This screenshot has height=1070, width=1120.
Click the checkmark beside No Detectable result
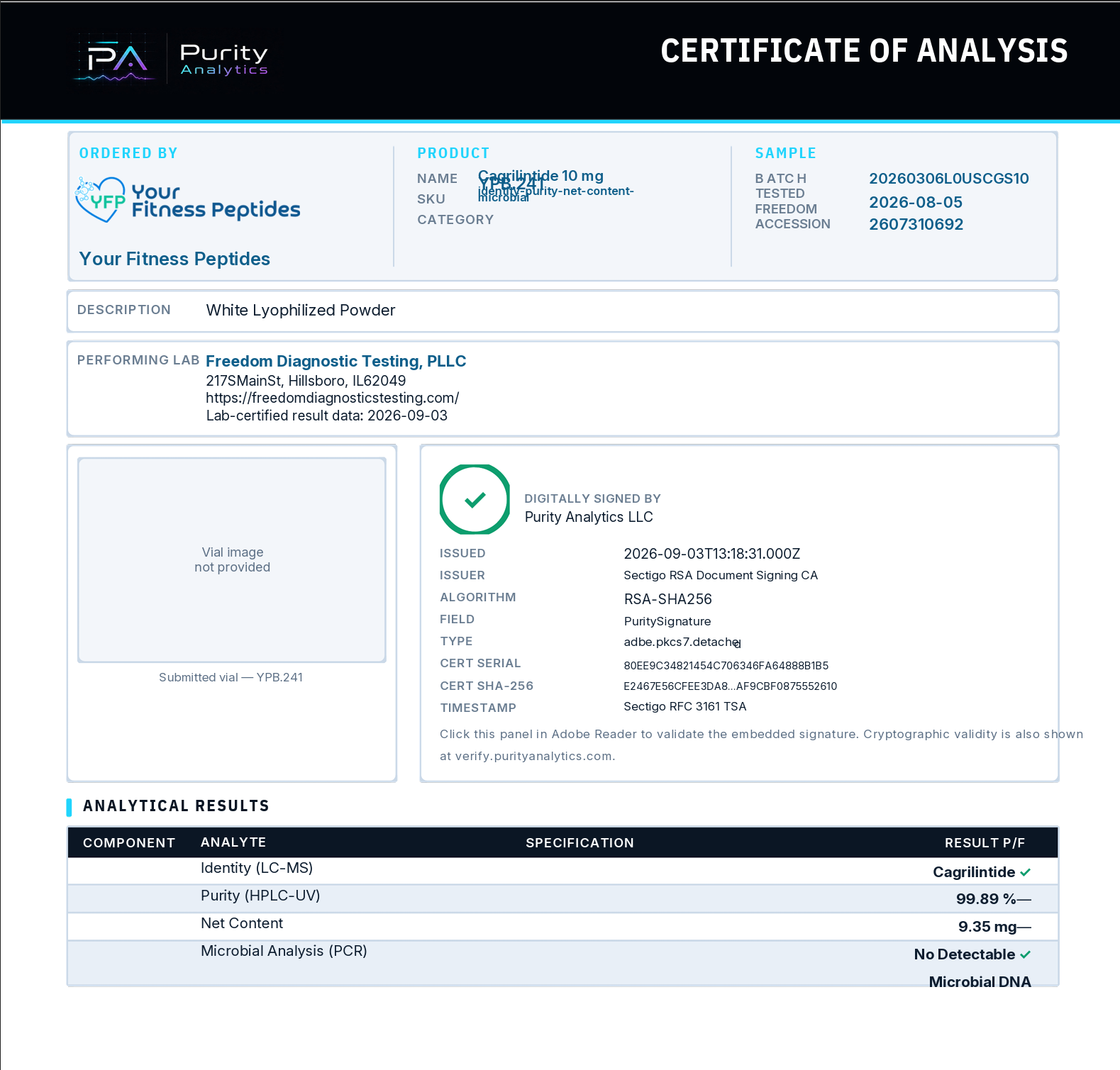click(x=1025, y=954)
